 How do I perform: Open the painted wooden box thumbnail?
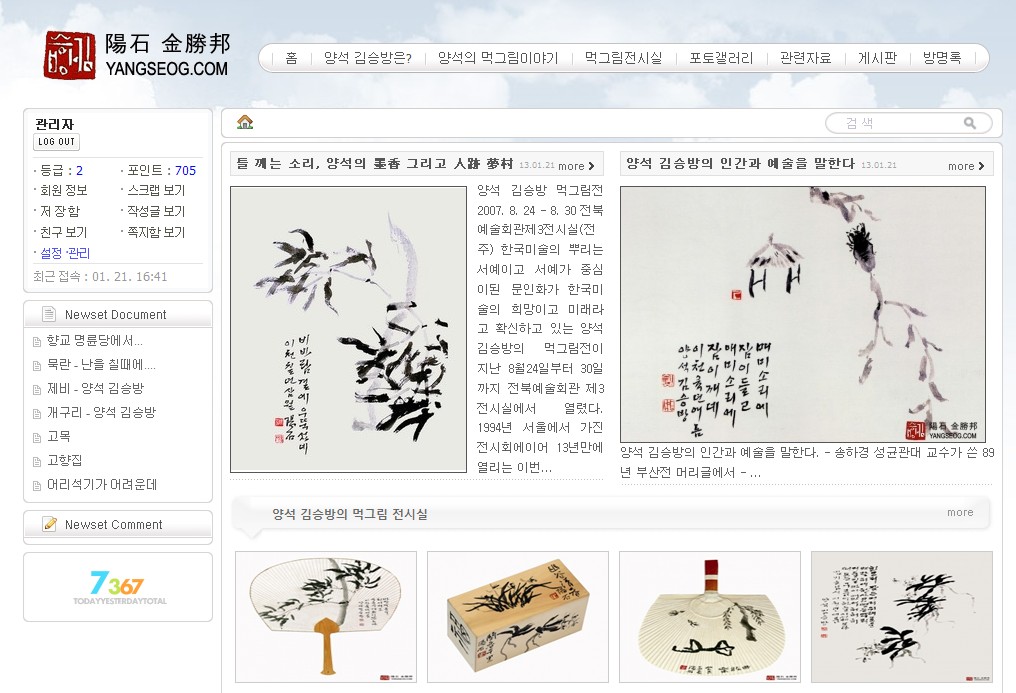point(518,617)
